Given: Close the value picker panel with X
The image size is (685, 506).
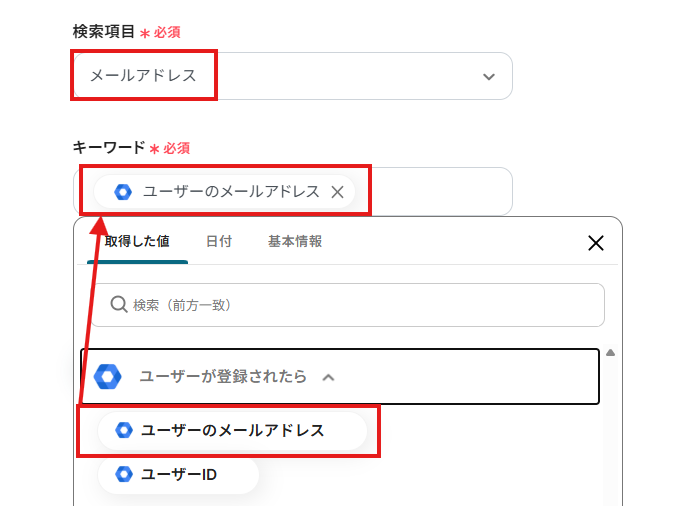Looking at the screenshot, I should (596, 243).
